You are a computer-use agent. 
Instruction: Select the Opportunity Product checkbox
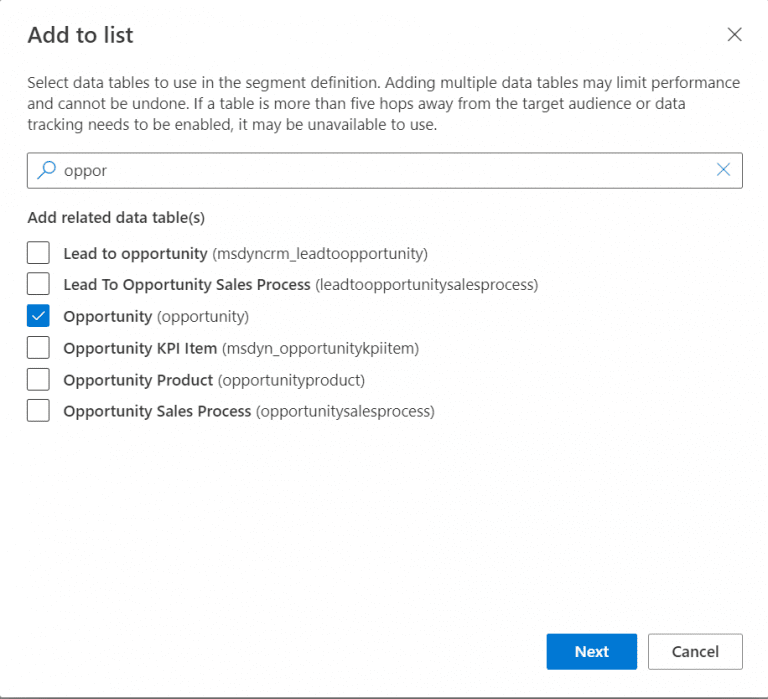click(x=38, y=380)
